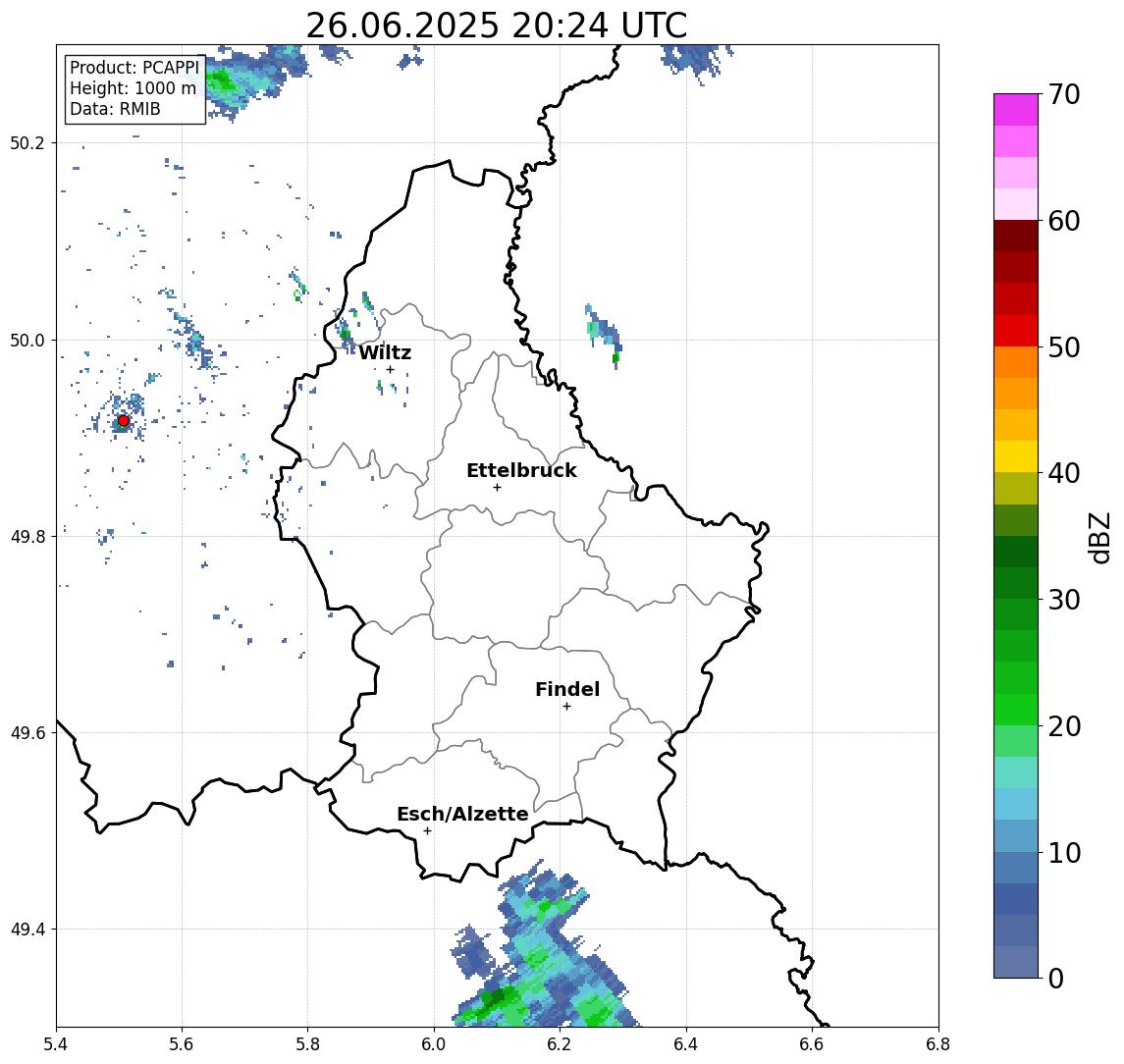The width and height of the screenshot is (1124, 1064).
Task: Click the longitude tick label 6.2
Action: 560,1044
